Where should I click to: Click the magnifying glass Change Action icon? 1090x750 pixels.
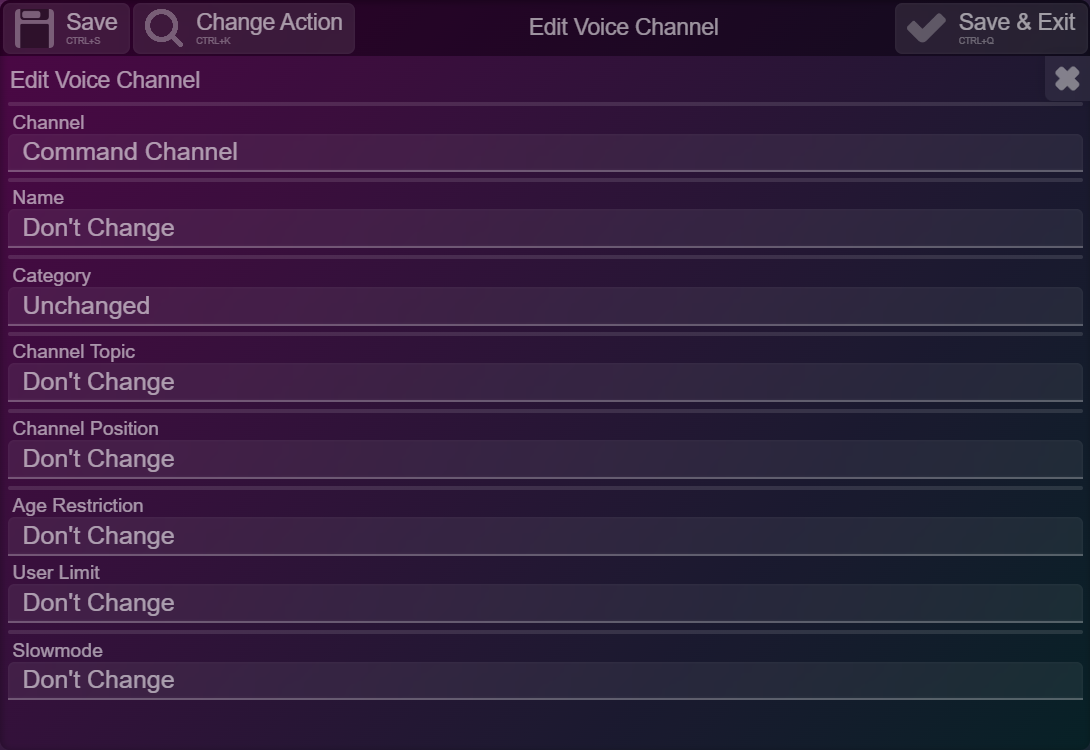point(163,28)
